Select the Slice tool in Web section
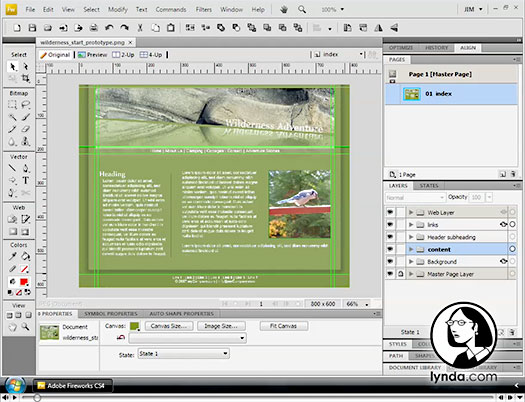525x402 pixels. tap(25, 219)
